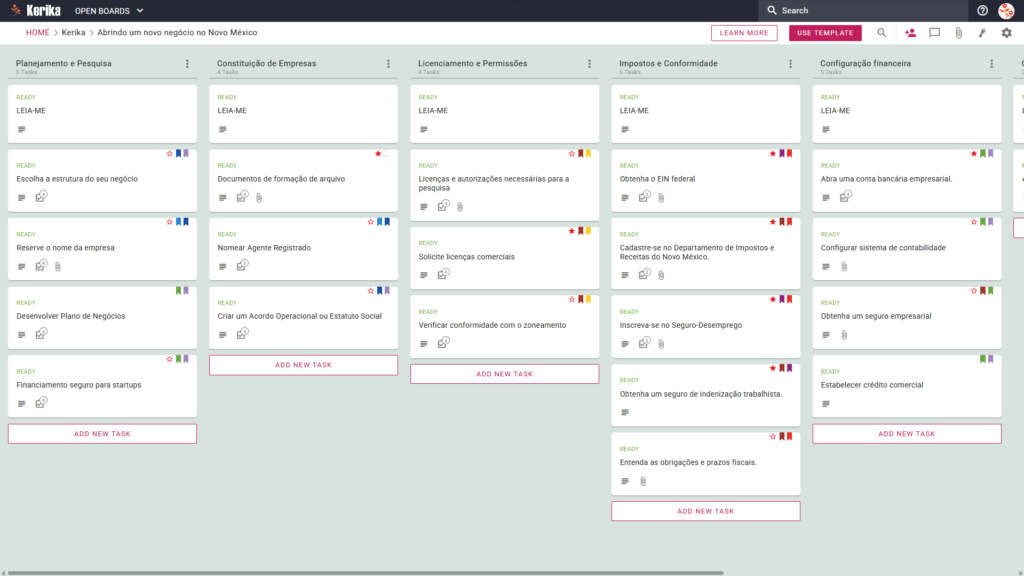This screenshot has height=576, width=1024.
Task: Open checklist icon on Desenvolver Plano de Negócios
Action: coord(41,334)
